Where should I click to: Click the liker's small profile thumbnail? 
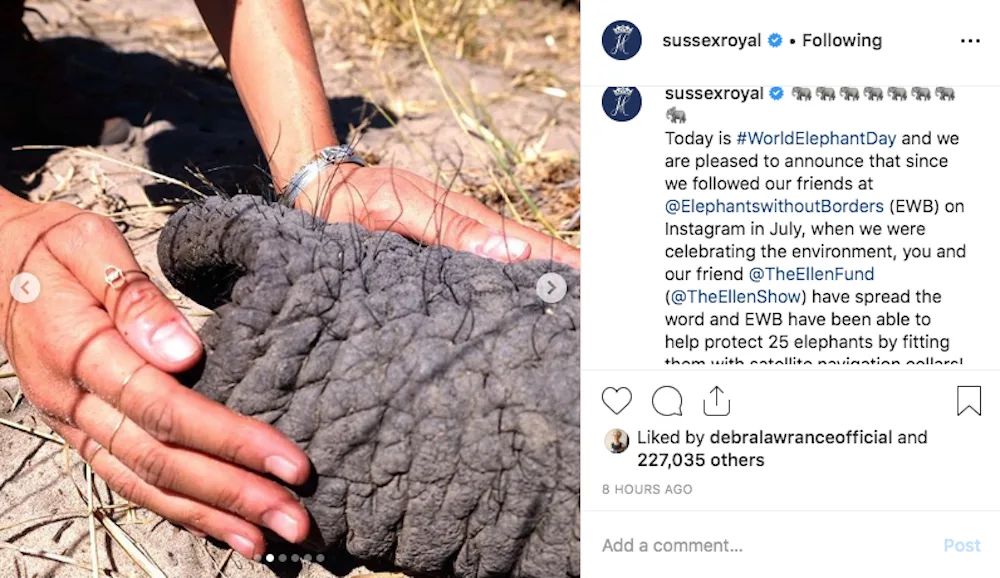point(616,440)
